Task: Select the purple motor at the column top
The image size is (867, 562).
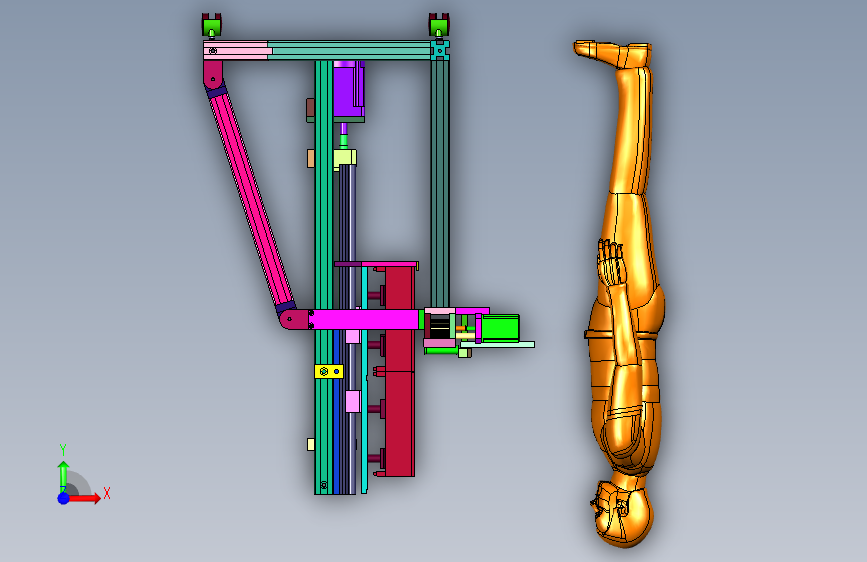Action: (348, 89)
